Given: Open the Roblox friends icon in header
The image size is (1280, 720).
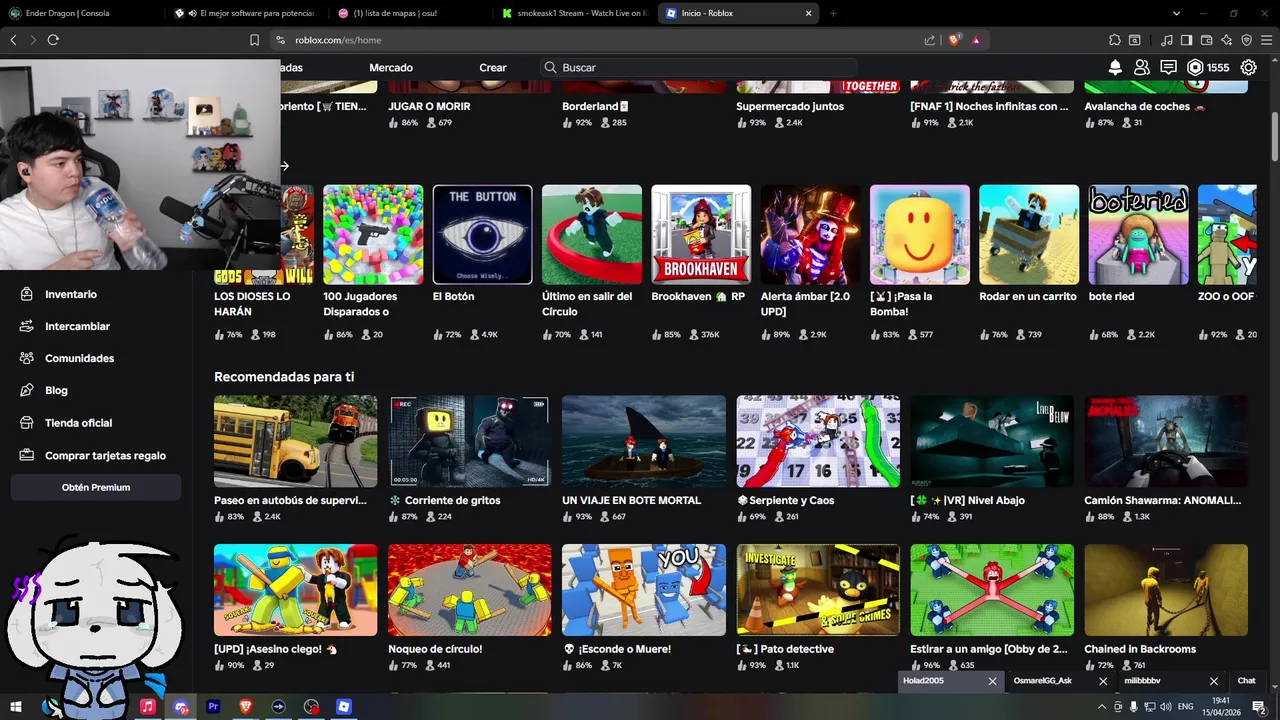Looking at the screenshot, I should [x=1142, y=68].
